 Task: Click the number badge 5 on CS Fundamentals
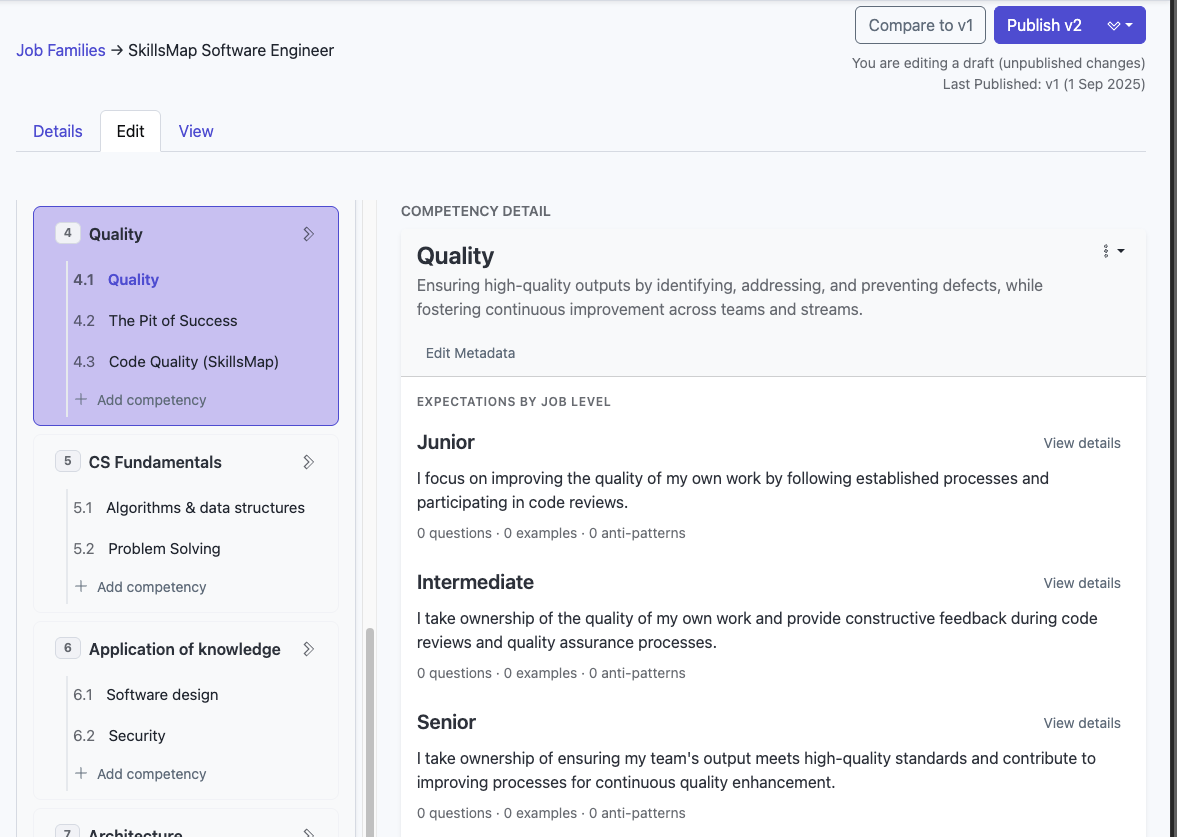67,461
